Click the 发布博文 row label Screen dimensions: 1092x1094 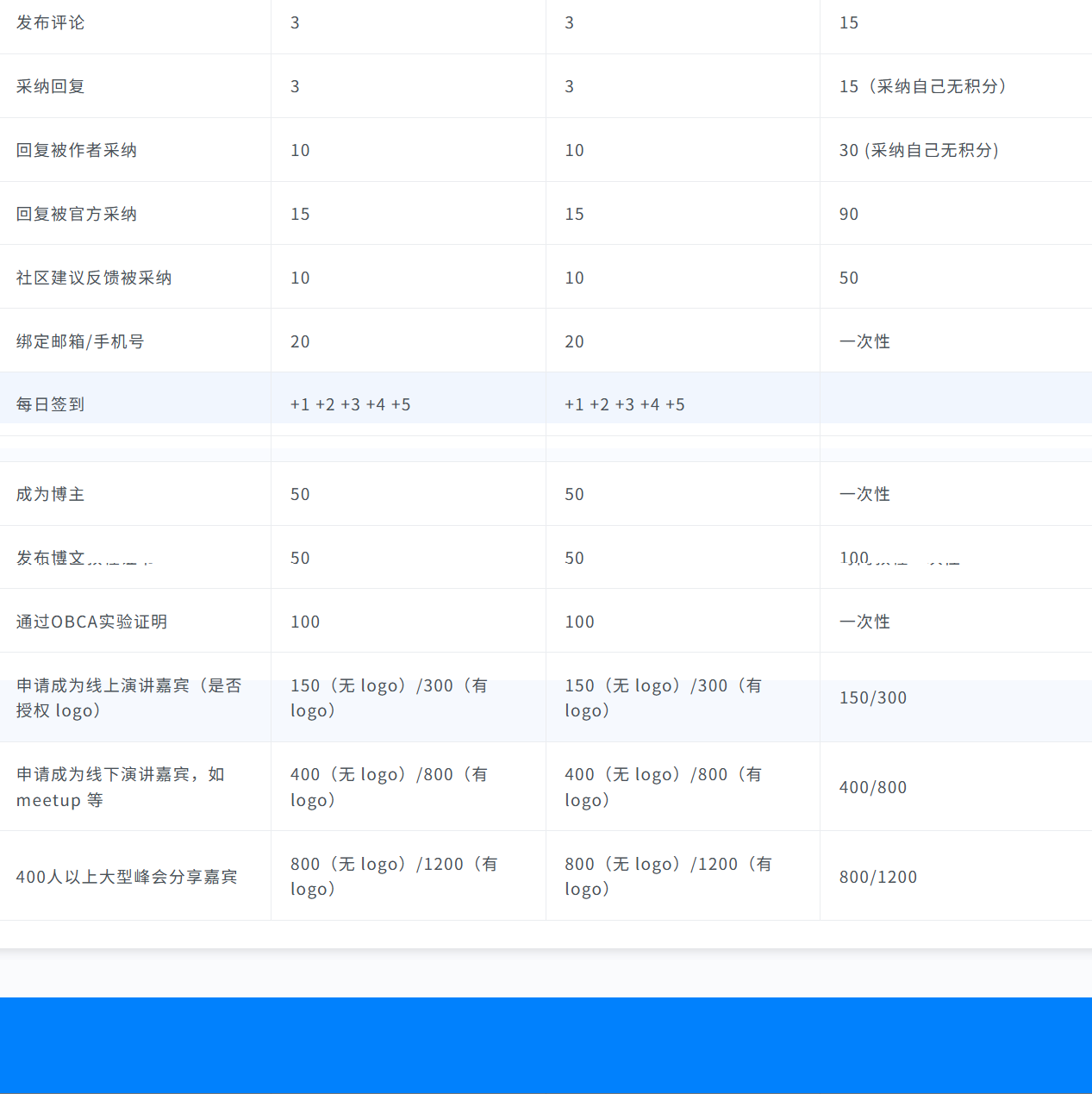point(50,557)
